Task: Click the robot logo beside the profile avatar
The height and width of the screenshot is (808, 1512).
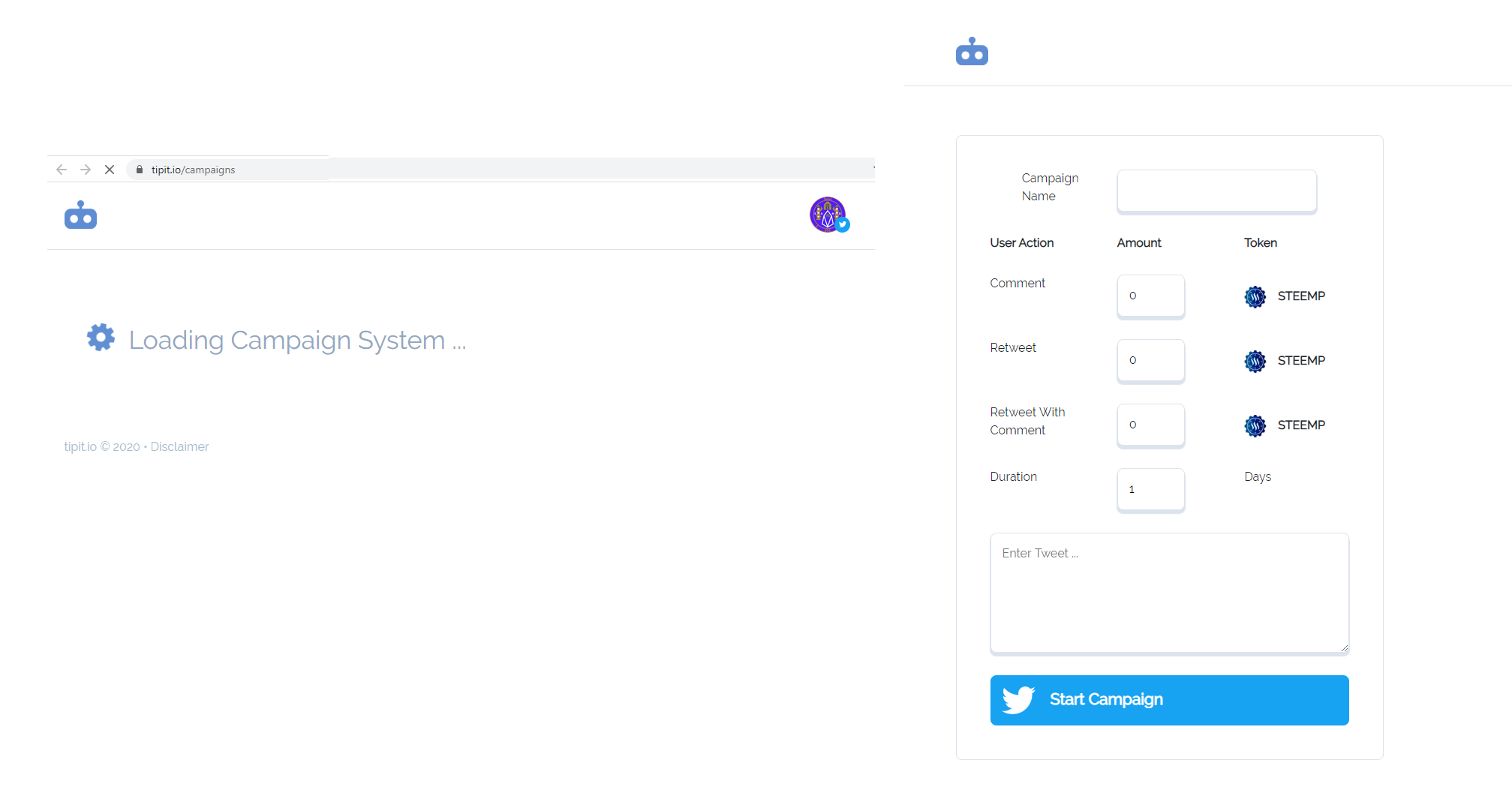Action: tap(80, 215)
